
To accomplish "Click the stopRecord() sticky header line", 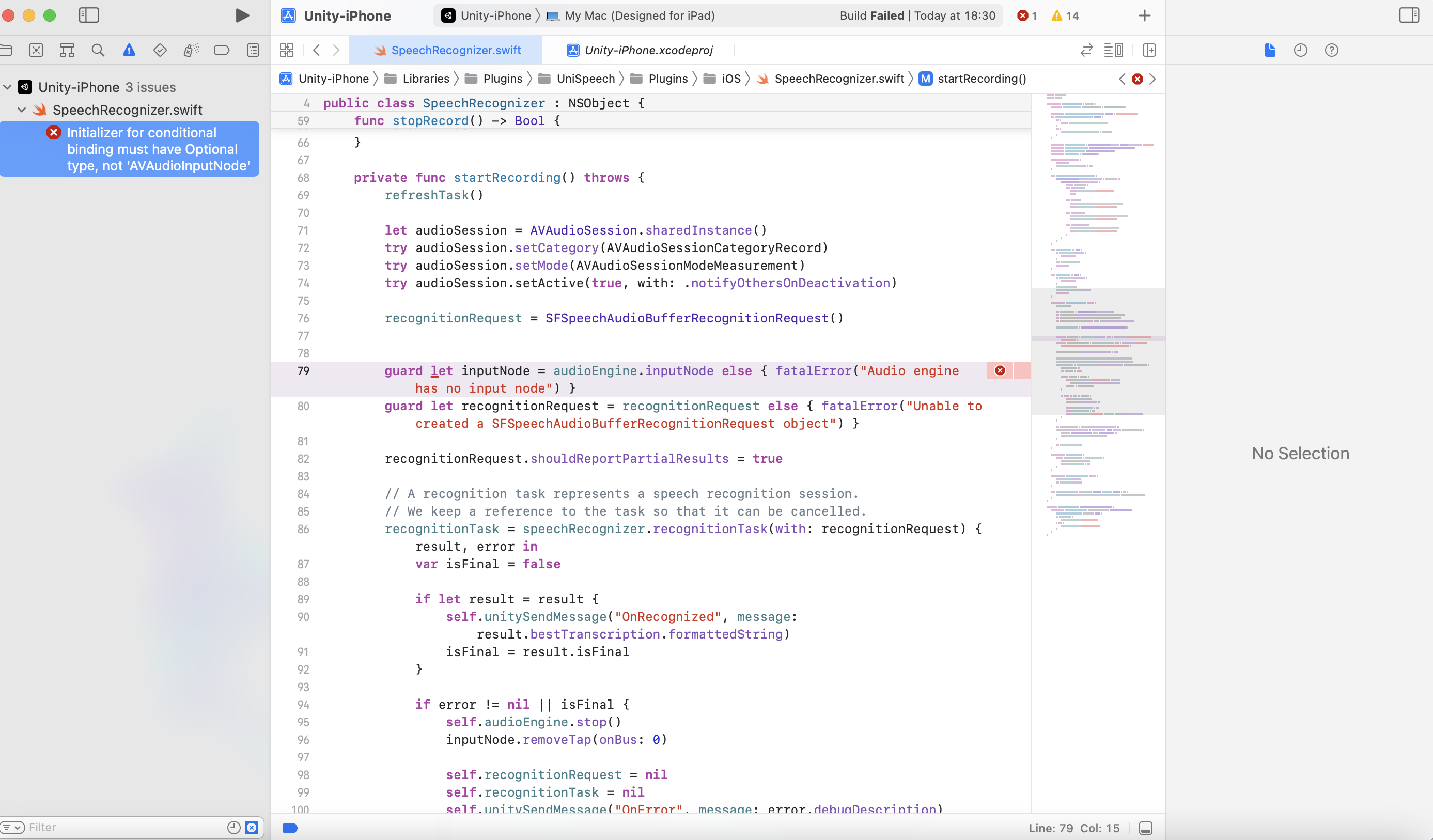I will tap(650, 120).
